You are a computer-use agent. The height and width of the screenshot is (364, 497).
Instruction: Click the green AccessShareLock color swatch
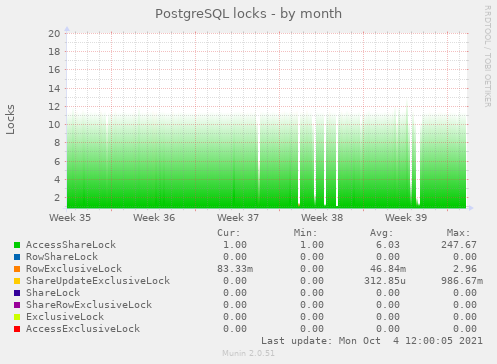[x=17, y=245]
